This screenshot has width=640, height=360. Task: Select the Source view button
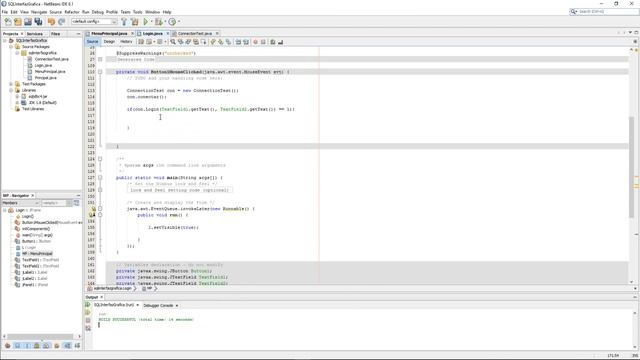click(x=93, y=42)
